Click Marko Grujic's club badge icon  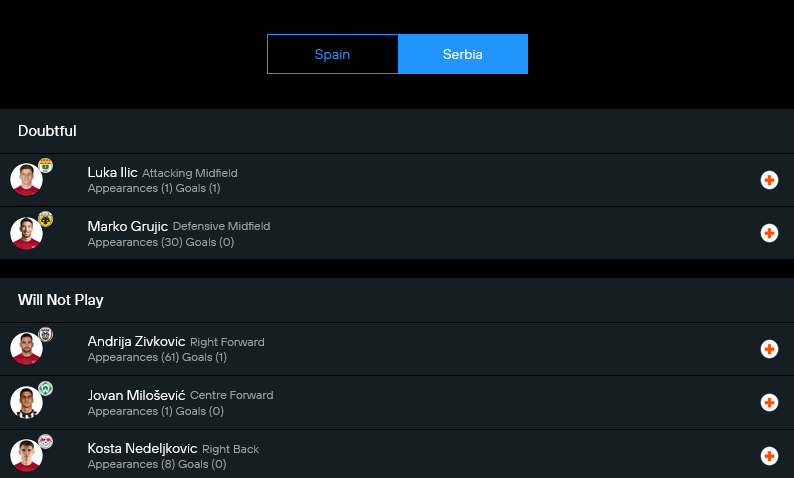pos(45,219)
